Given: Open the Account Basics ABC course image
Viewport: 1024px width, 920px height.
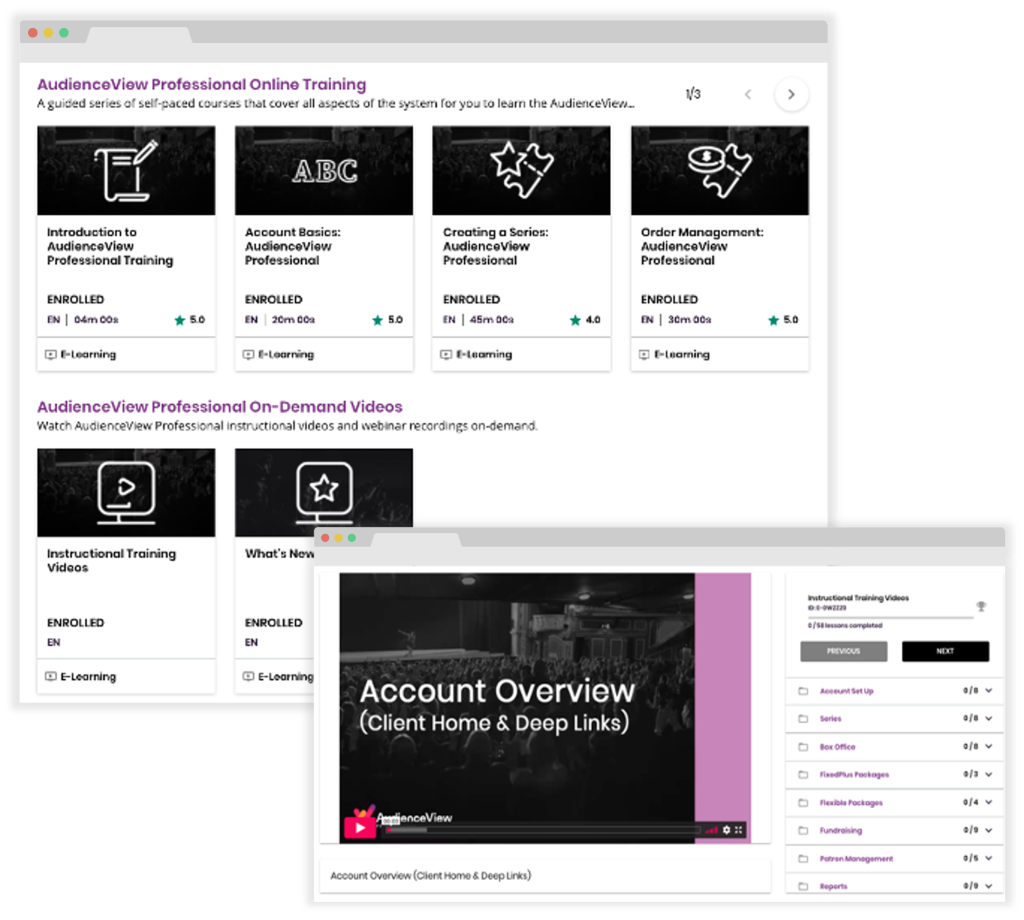Looking at the screenshot, I should point(324,170).
